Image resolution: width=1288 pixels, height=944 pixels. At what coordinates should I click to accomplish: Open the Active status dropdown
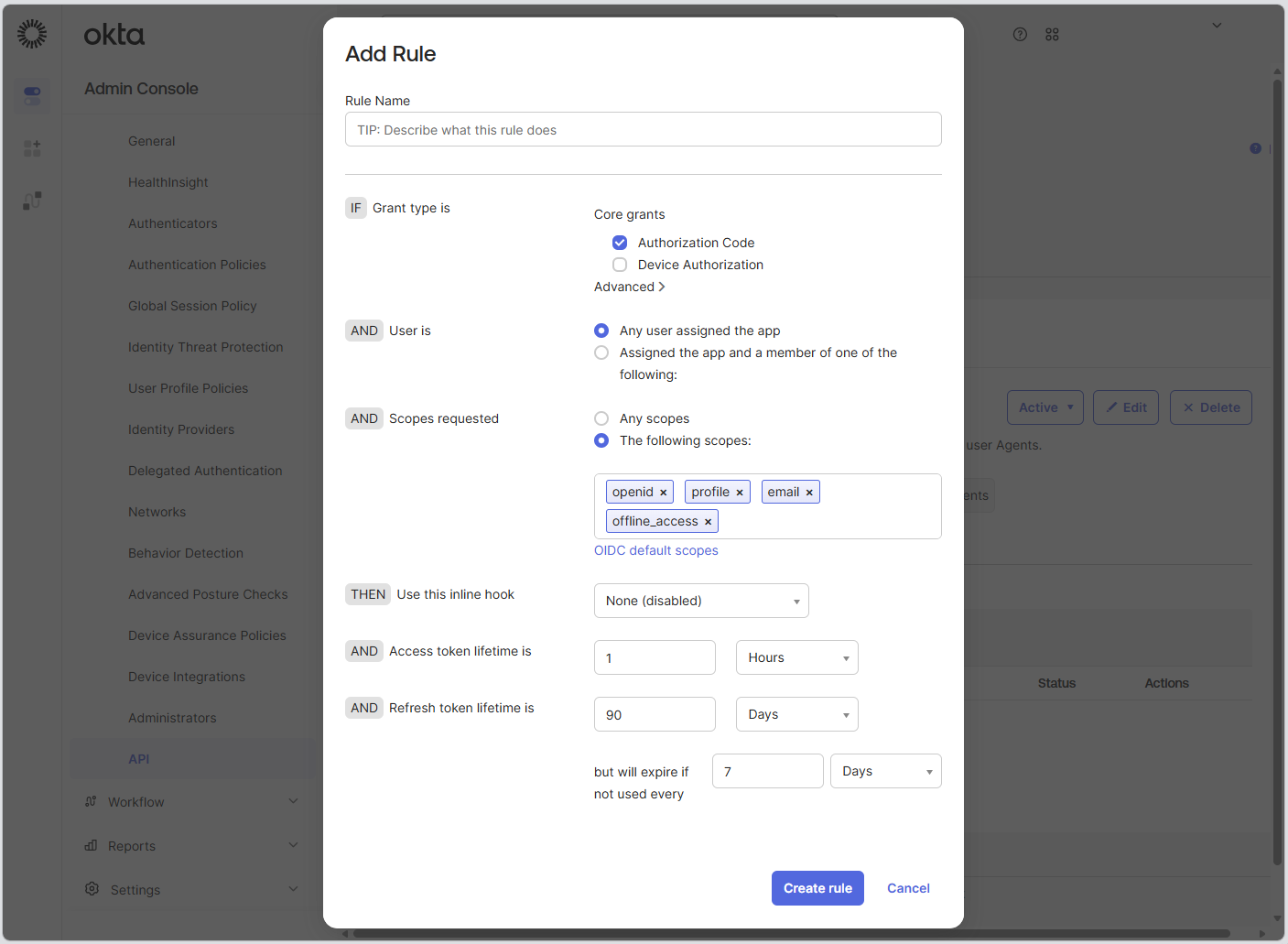(x=1045, y=407)
